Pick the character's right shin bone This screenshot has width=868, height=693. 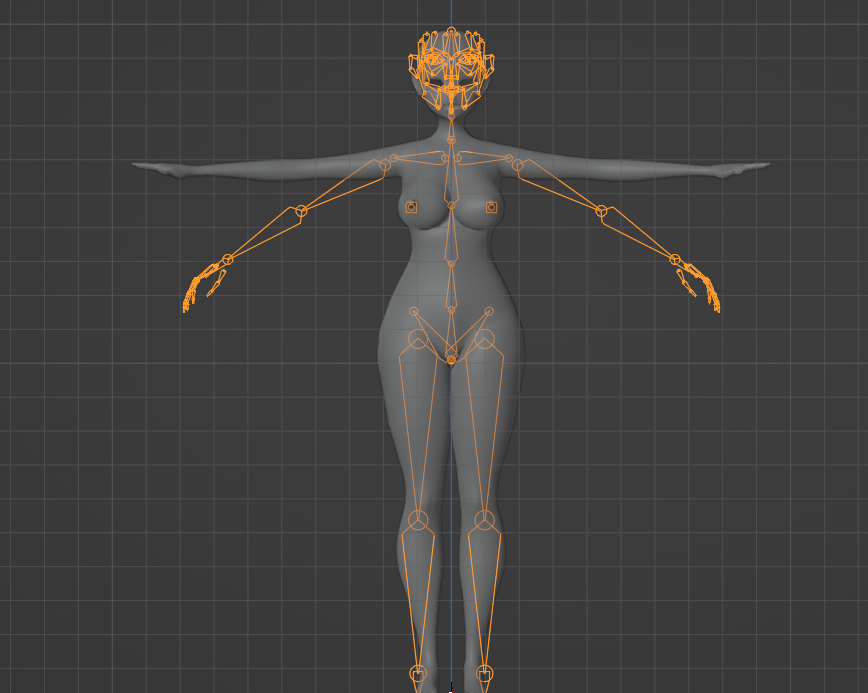(418, 598)
